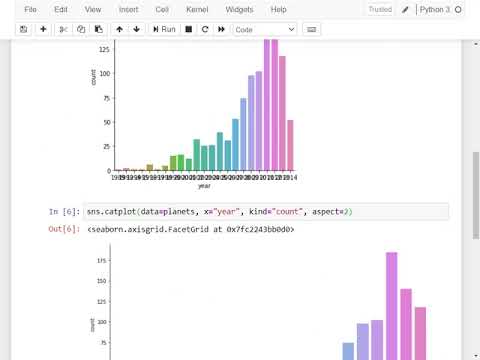Open the Widgets menu

tap(239, 9)
